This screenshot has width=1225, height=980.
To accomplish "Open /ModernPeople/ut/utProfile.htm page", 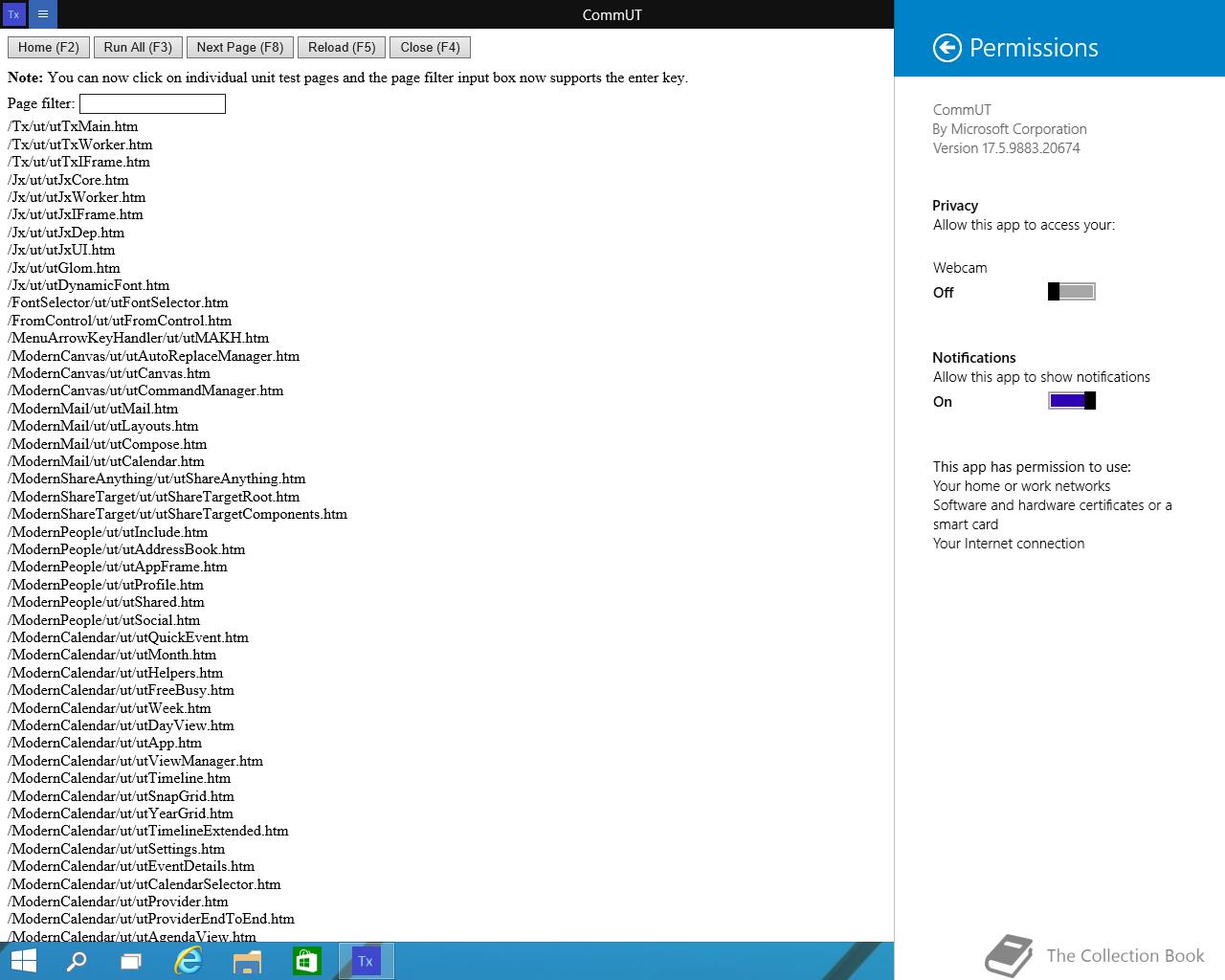I will pyautogui.click(x=106, y=585).
